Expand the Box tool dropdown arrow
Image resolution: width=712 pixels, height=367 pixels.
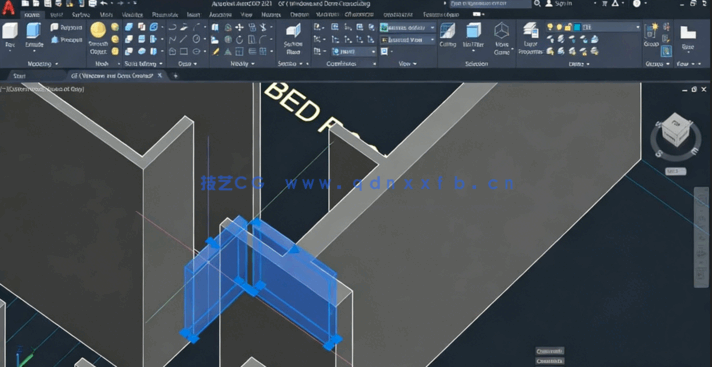pos(10,51)
